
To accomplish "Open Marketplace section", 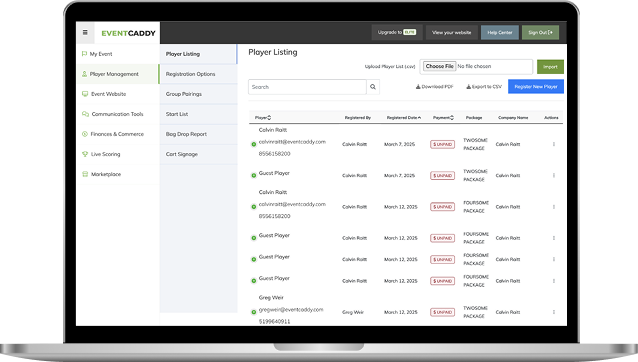I will coord(118,174).
